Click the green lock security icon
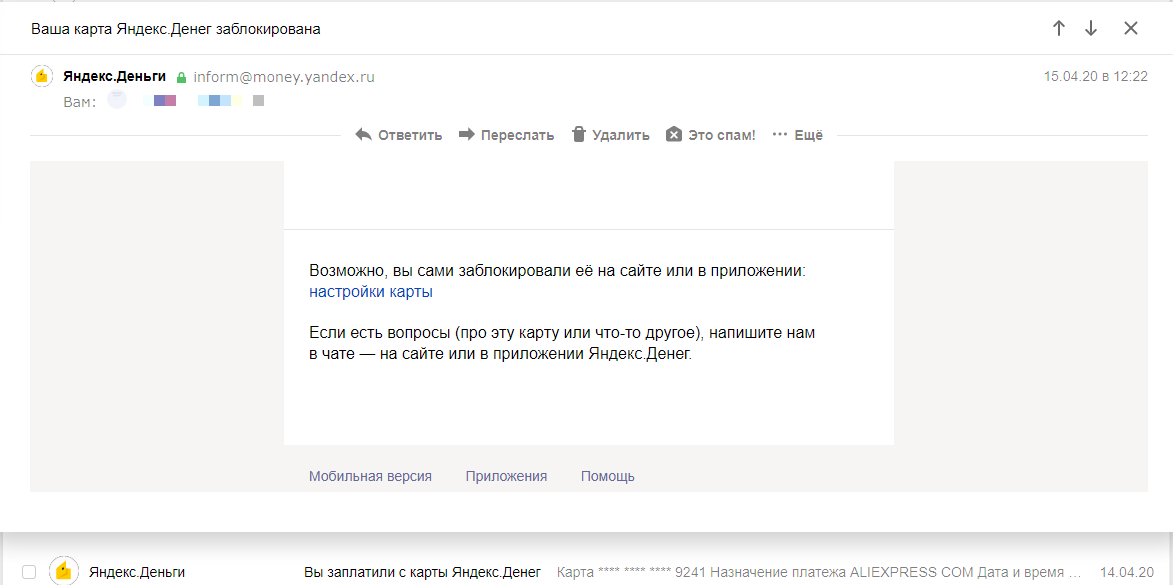 181,77
